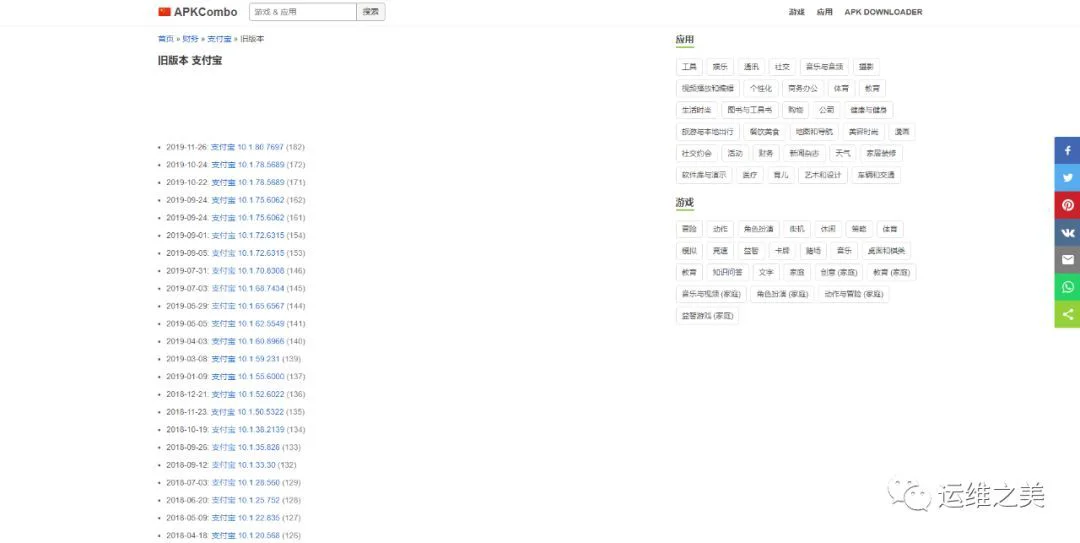Select the 动作 game category tag
The image size is (1080, 543).
coord(720,229)
